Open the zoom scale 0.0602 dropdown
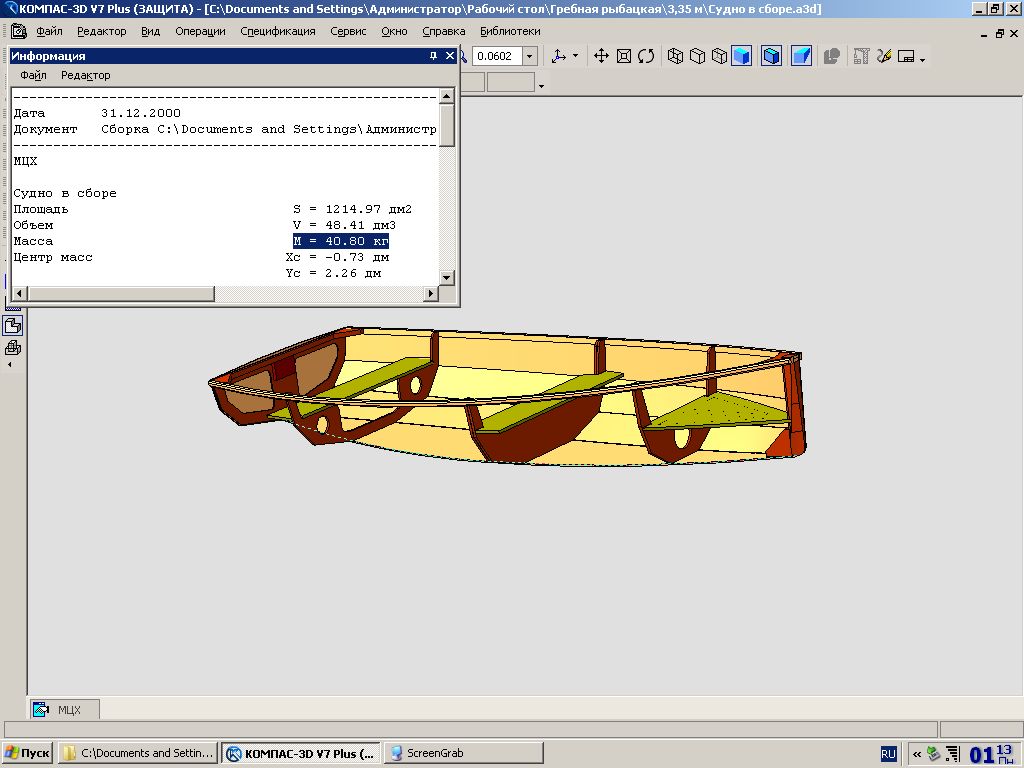 pyautogui.click(x=530, y=57)
